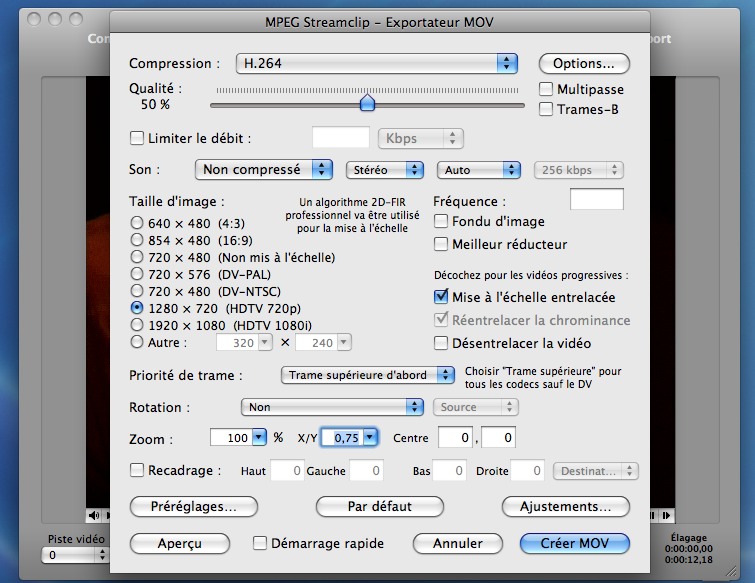Open the Non compressé sound format dropdown
Screen dimensions: 755x583
coord(263,169)
